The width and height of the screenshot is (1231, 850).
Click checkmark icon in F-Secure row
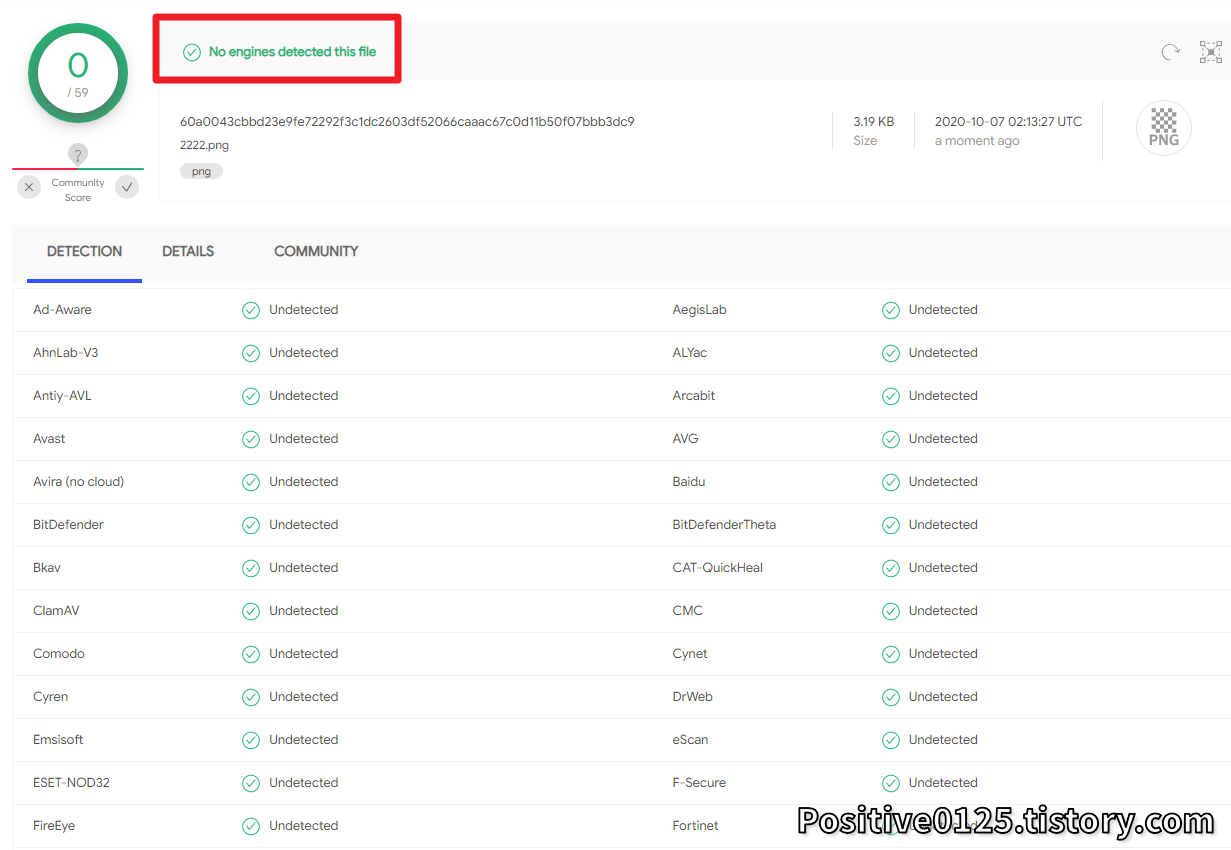(x=891, y=783)
